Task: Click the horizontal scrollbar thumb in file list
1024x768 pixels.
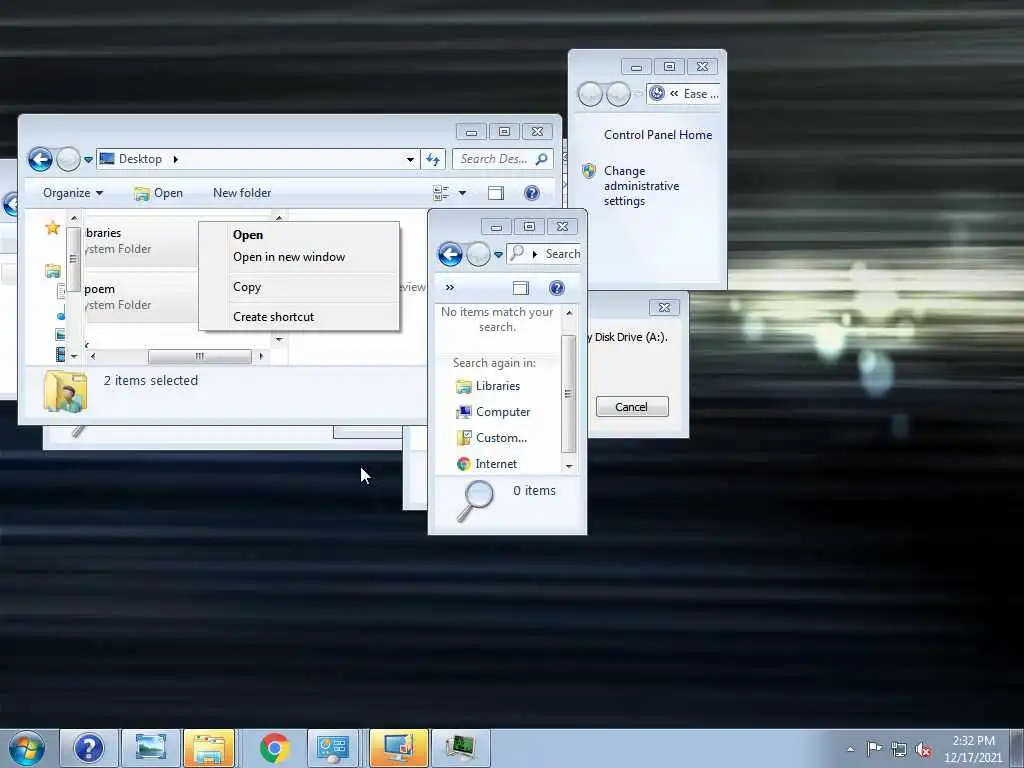Action: point(199,356)
